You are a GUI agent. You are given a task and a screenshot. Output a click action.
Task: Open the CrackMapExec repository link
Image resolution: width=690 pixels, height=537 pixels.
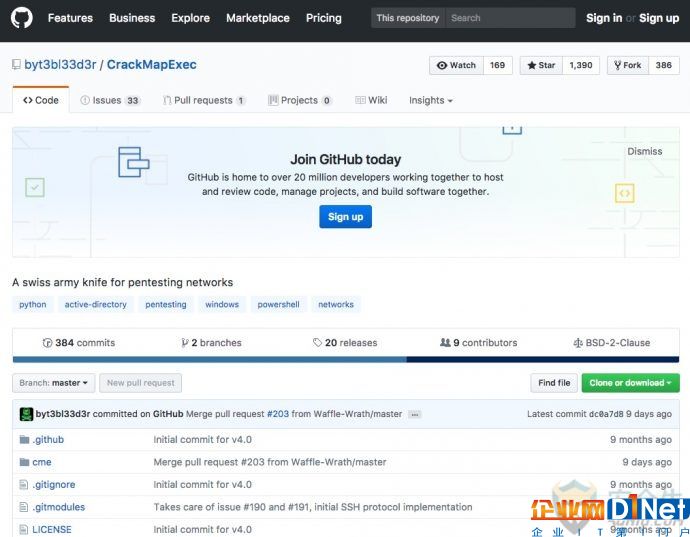[x=151, y=65]
